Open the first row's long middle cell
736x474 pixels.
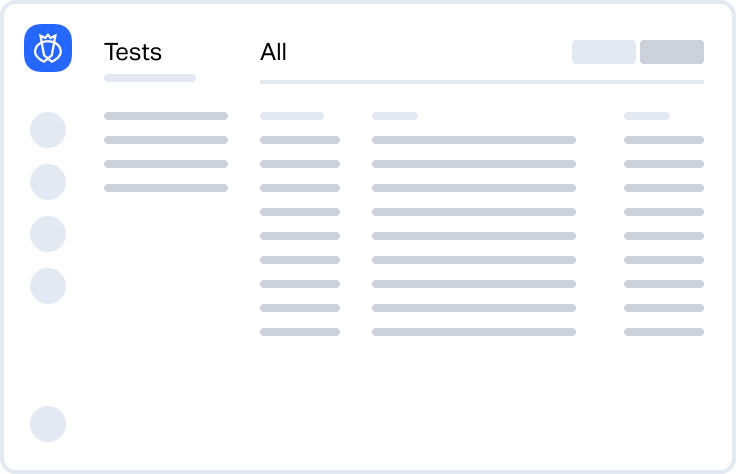click(474, 140)
